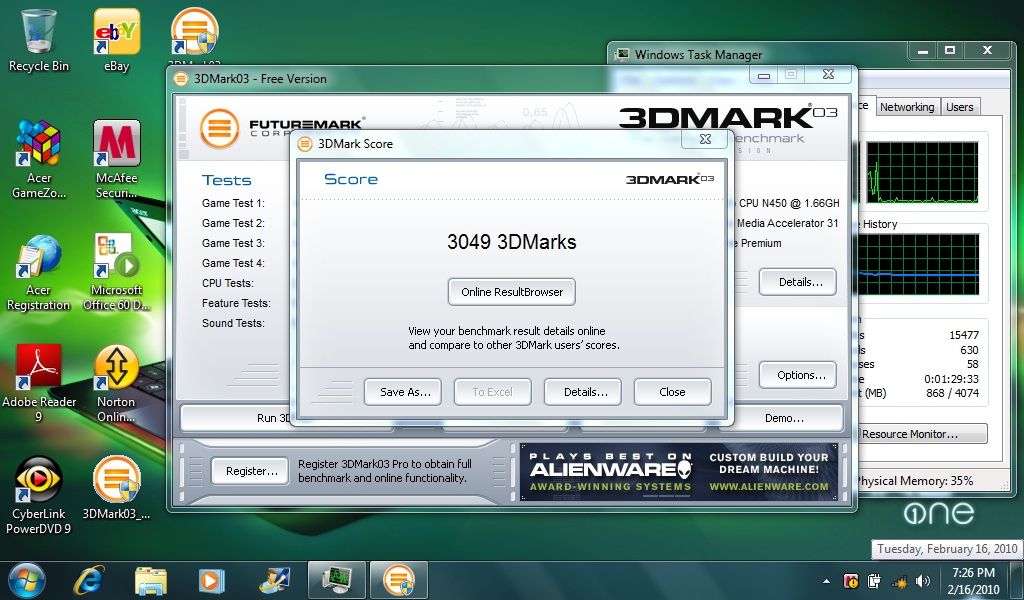1024x600 pixels.
Task: Click Resource Monitor in Task Manager
Action: 922,434
